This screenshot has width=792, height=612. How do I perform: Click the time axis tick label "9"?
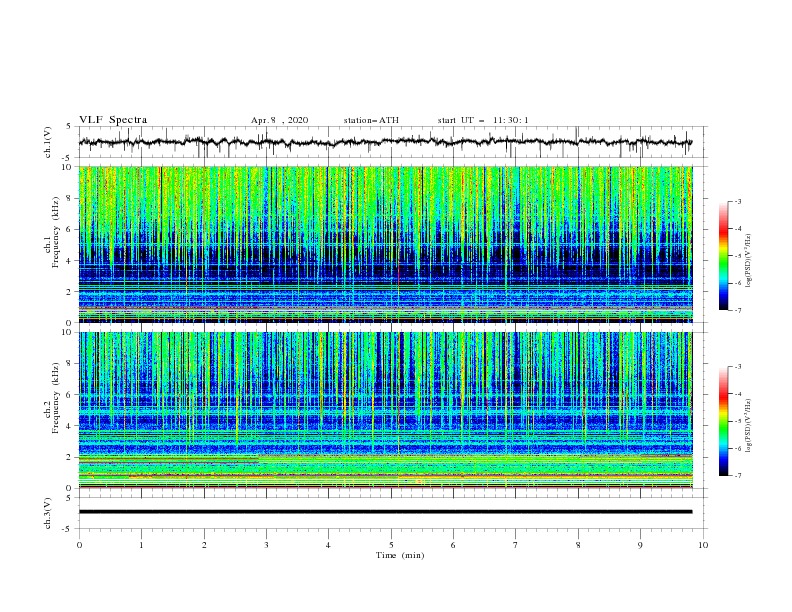tap(640, 545)
